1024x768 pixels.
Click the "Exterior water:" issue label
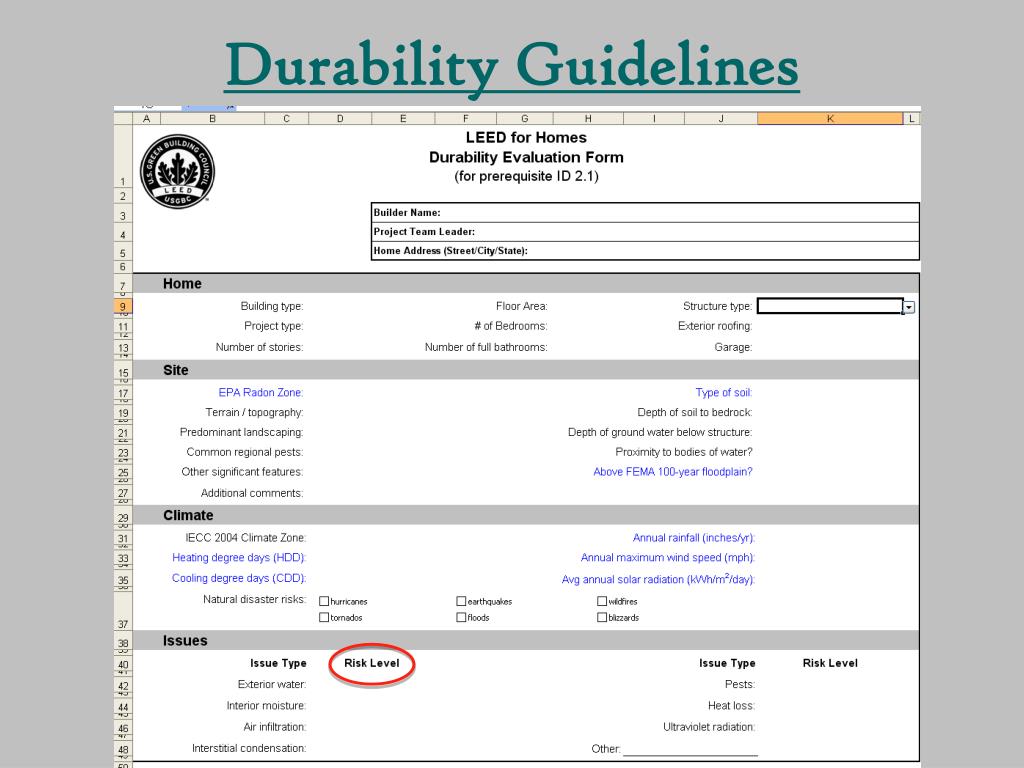tap(272, 684)
